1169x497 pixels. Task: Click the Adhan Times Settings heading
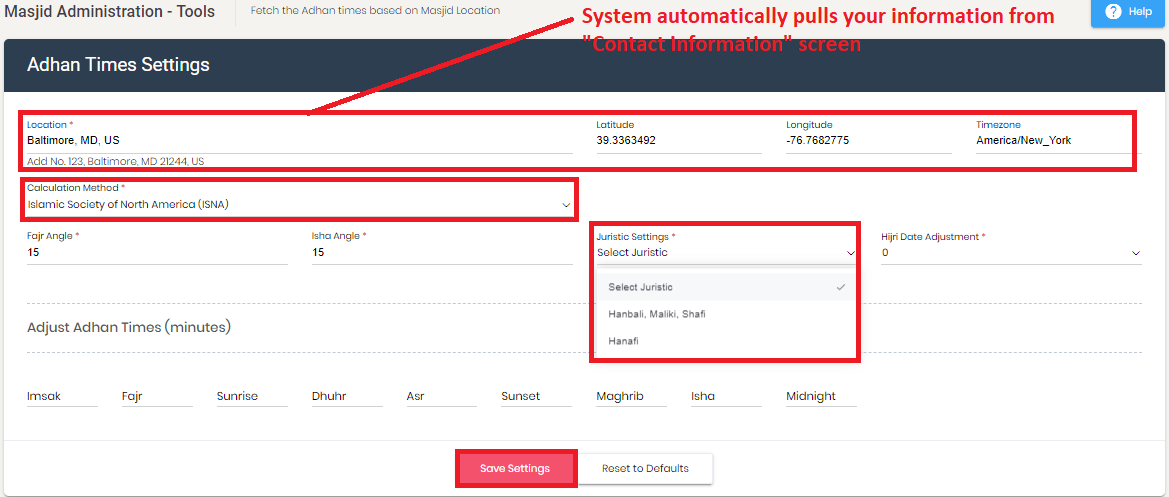coord(119,65)
